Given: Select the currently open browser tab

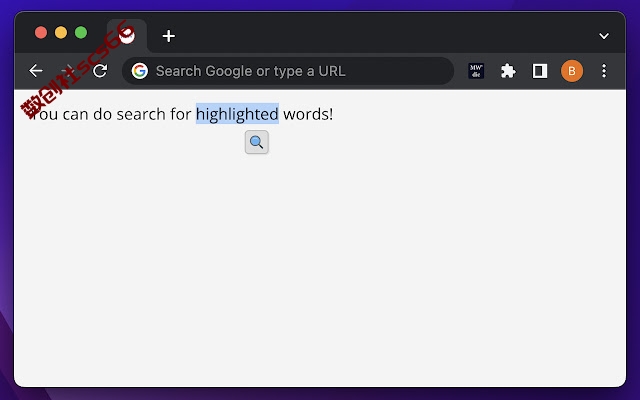Looking at the screenshot, I should point(127,36).
